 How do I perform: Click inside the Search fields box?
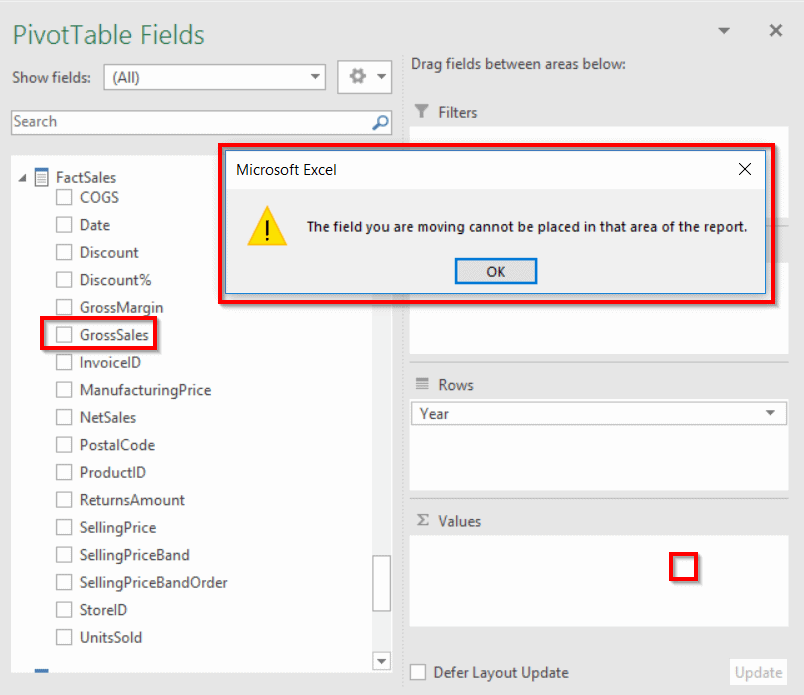click(x=190, y=122)
